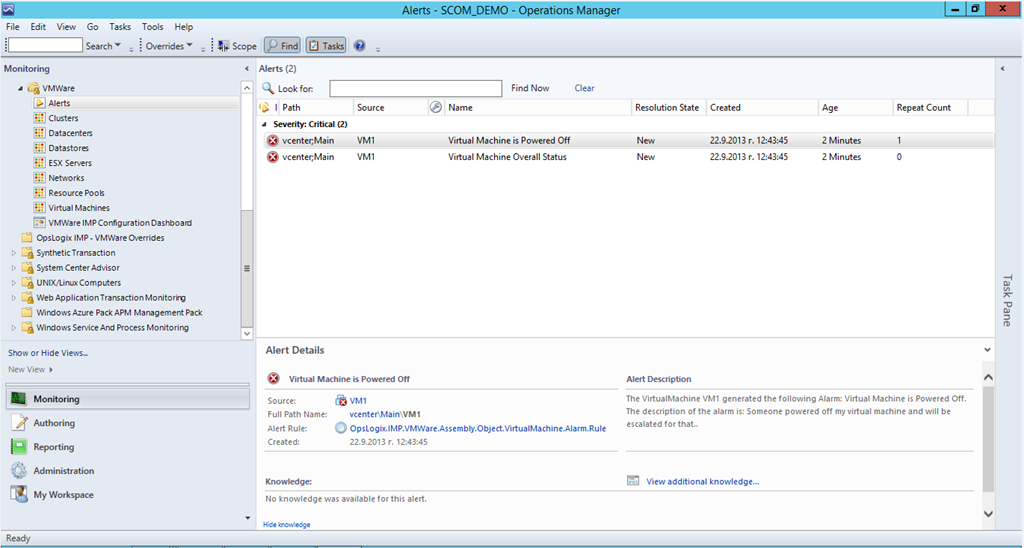Open the ESX Servers view

pyautogui.click(x=69, y=163)
